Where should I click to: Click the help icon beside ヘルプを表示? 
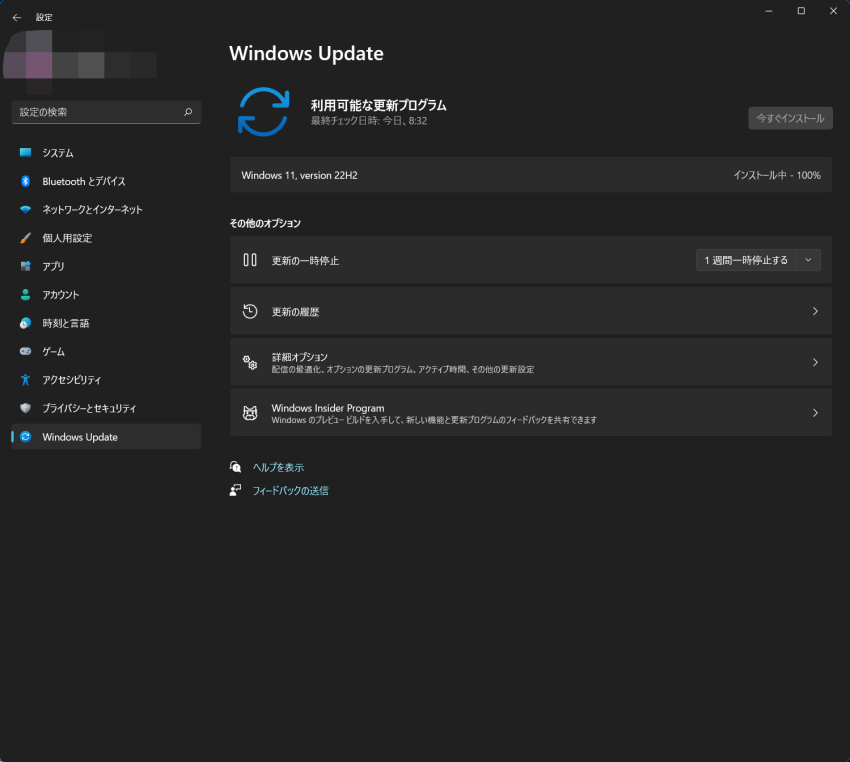pyautogui.click(x=235, y=467)
